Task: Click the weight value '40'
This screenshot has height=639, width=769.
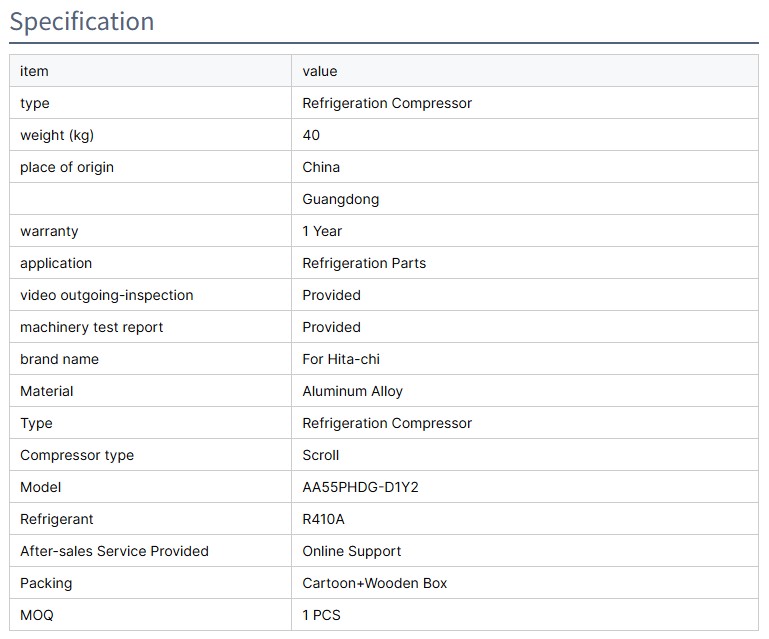Action: 311,135
